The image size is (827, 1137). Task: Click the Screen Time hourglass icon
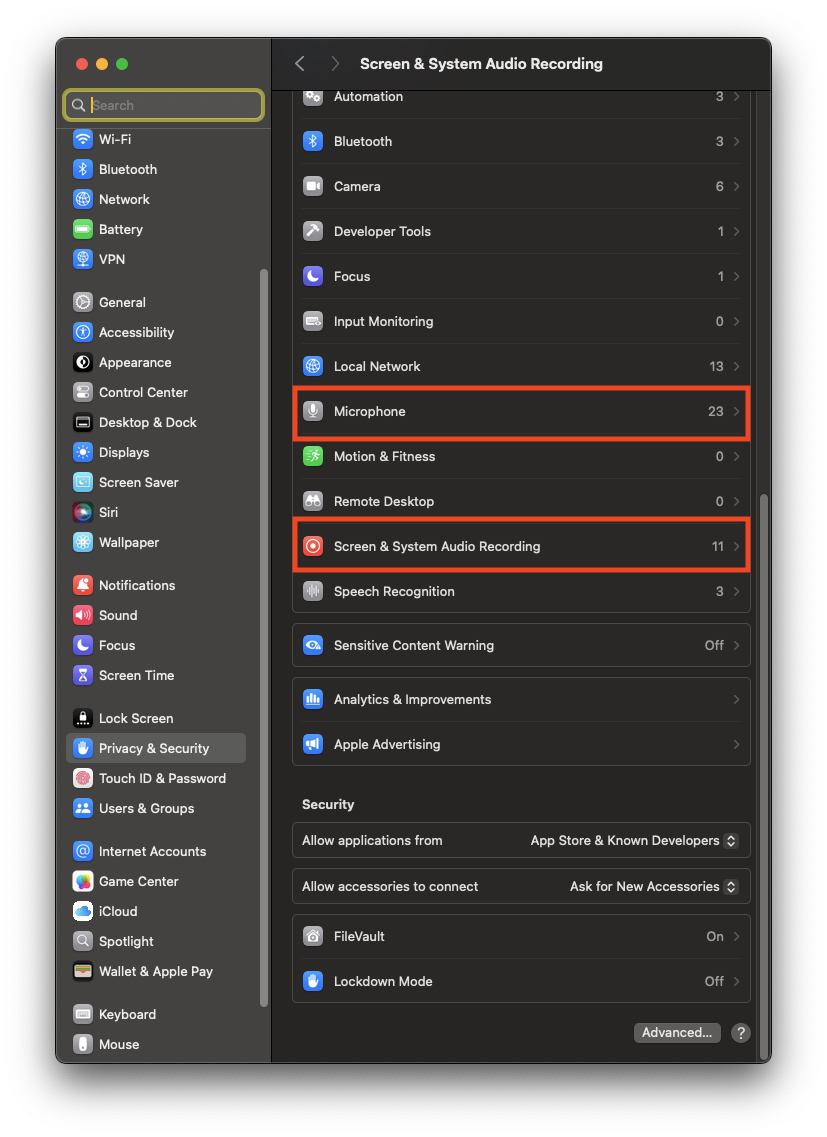83,675
